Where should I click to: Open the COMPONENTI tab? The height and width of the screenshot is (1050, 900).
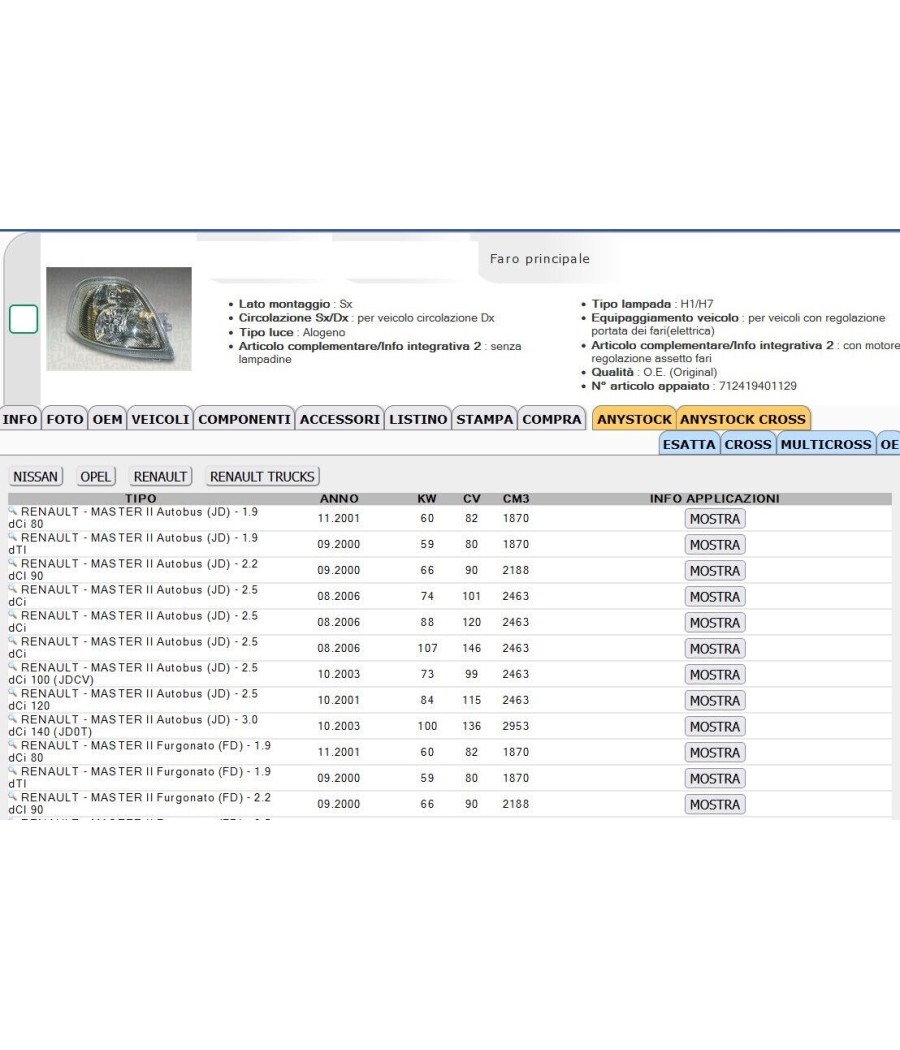(244, 419)
